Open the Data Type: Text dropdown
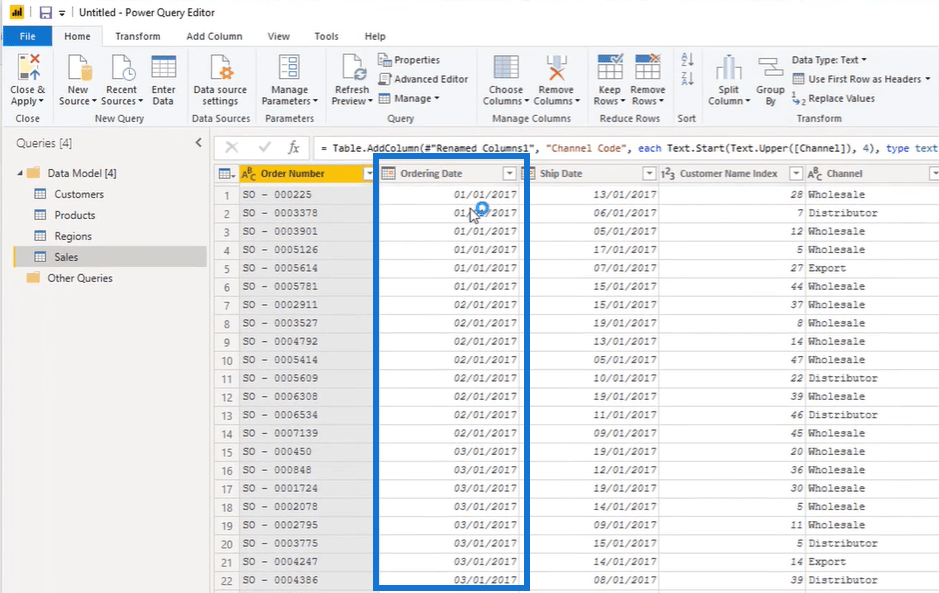 pyautogui.click(x=829, y=60)
